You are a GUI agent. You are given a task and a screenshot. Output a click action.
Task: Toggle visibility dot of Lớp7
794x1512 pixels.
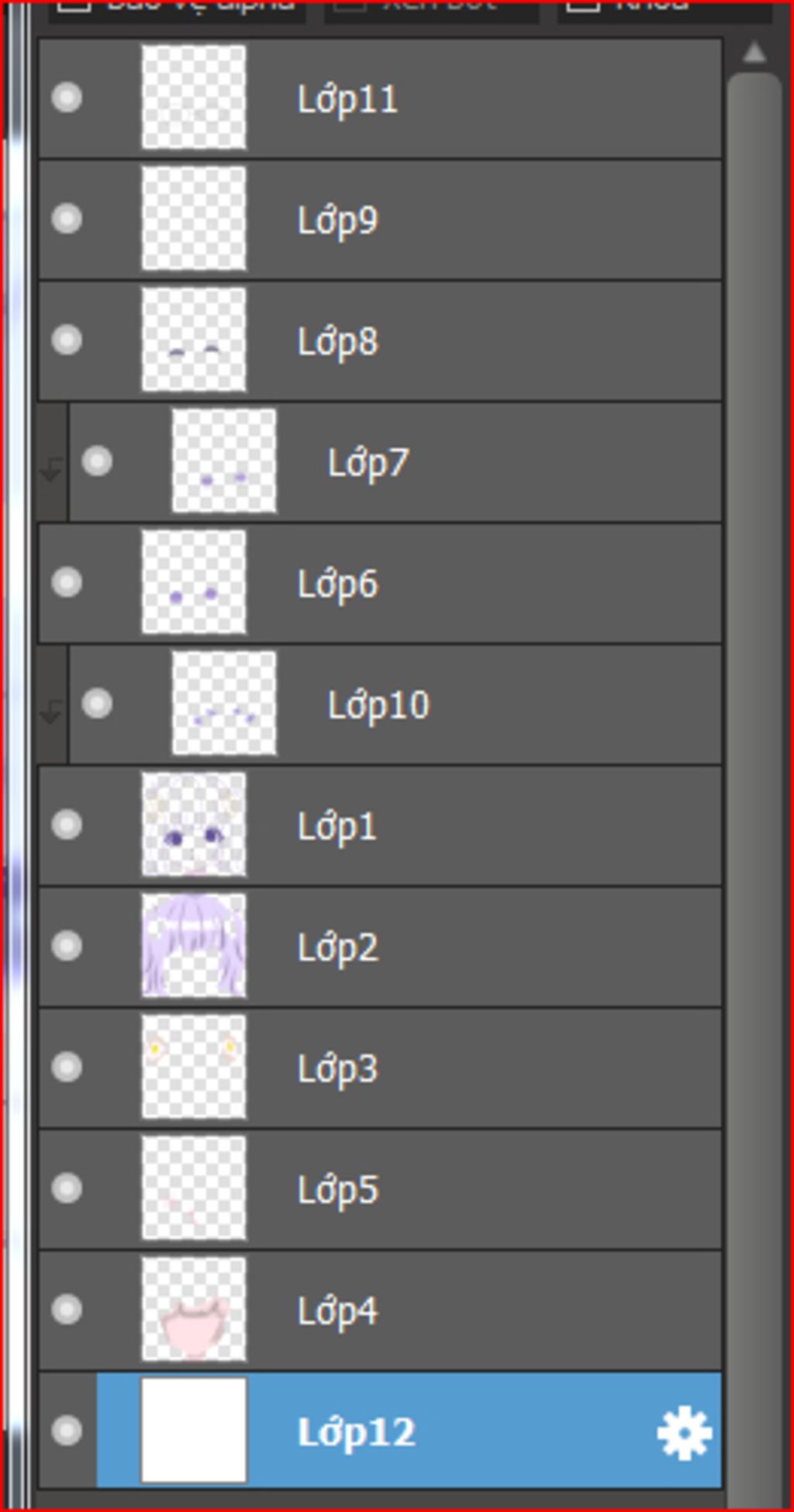click(97, 461)
